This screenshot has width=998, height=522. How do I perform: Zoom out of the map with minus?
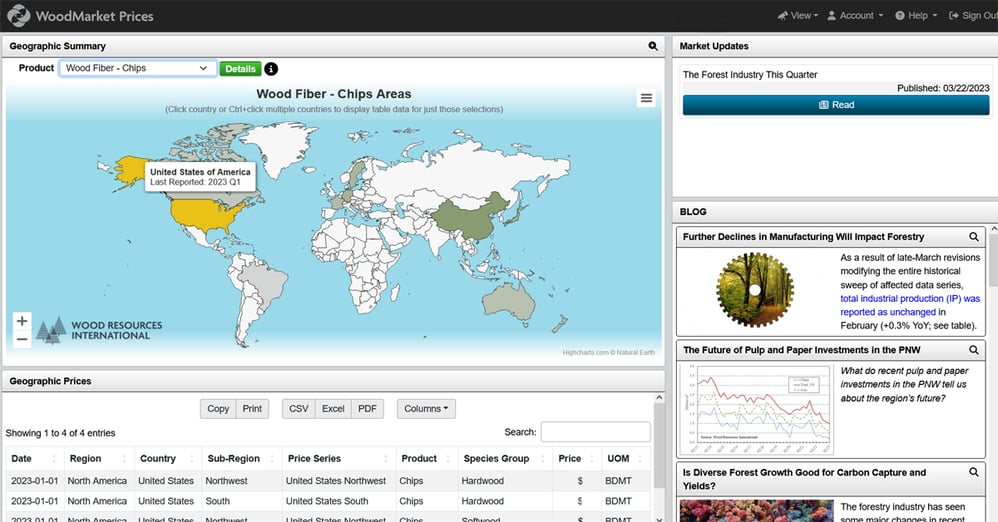tap(22, 340)
